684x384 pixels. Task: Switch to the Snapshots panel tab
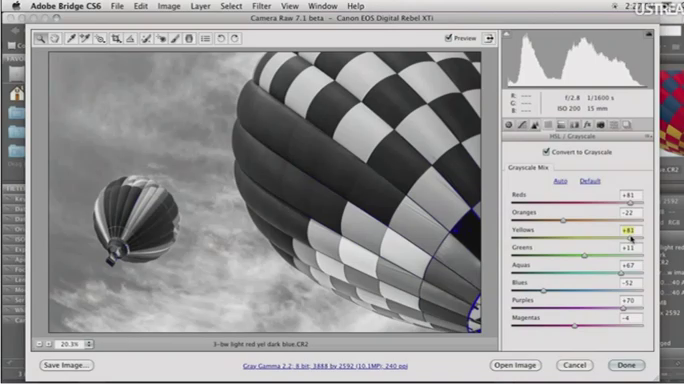click(x=626, y=125)
